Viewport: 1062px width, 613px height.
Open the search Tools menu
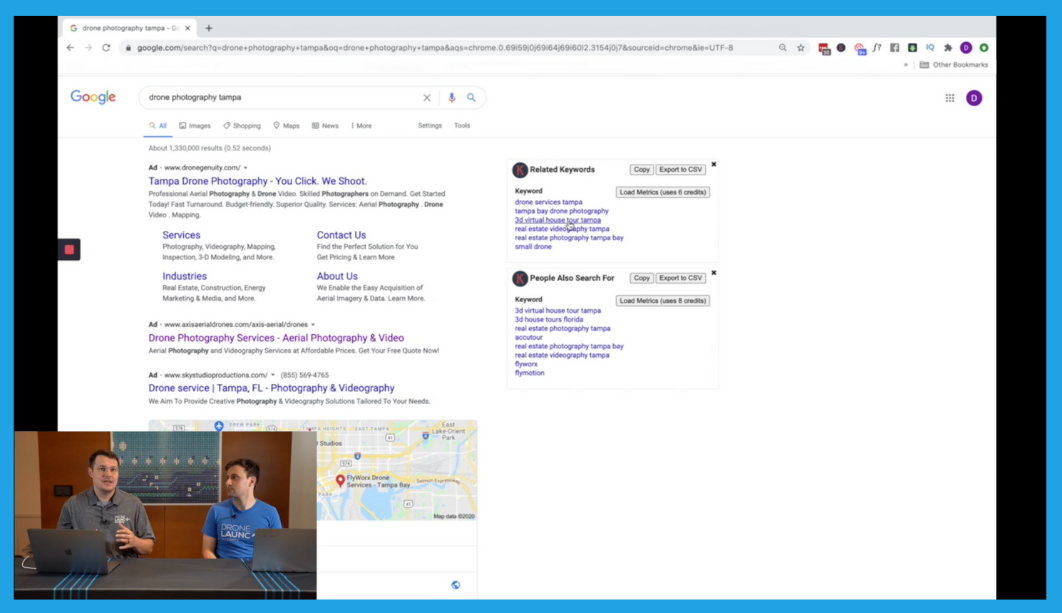(462, 125)
